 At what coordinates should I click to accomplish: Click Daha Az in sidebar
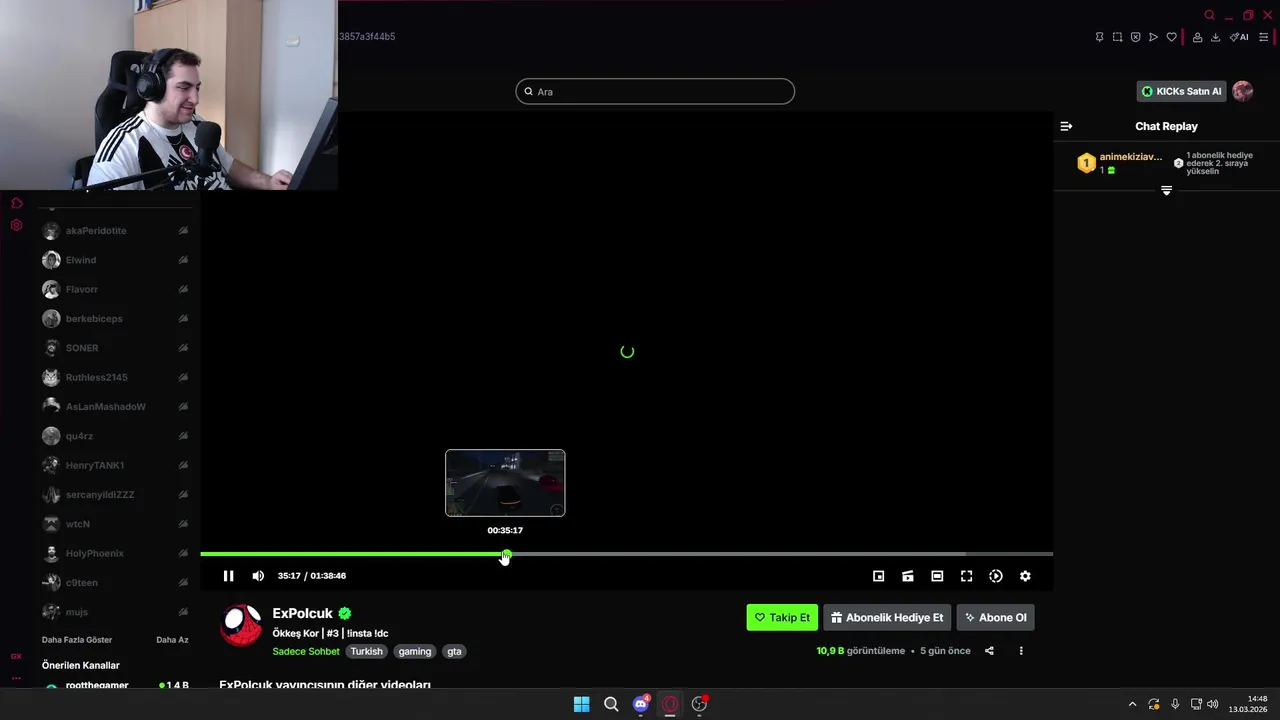pos(172,640)
